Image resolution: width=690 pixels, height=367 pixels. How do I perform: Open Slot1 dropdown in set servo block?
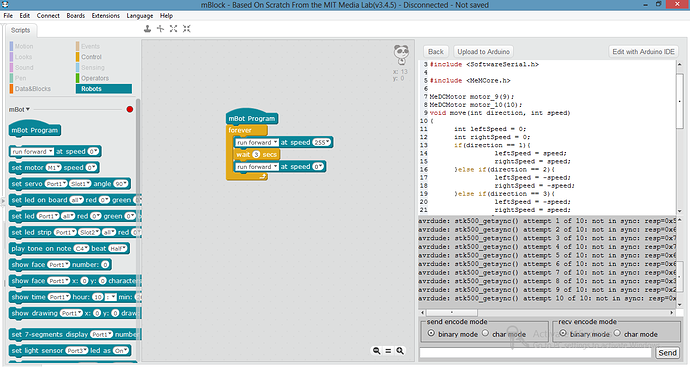(80, 184)
